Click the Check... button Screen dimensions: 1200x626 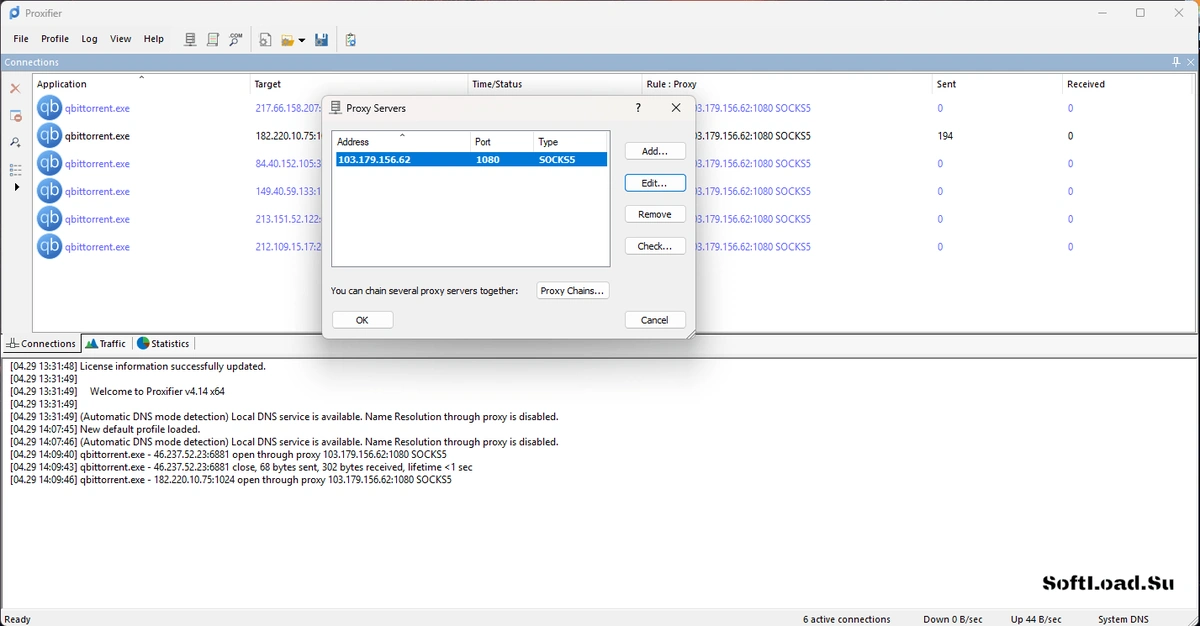tap(655, 246)
